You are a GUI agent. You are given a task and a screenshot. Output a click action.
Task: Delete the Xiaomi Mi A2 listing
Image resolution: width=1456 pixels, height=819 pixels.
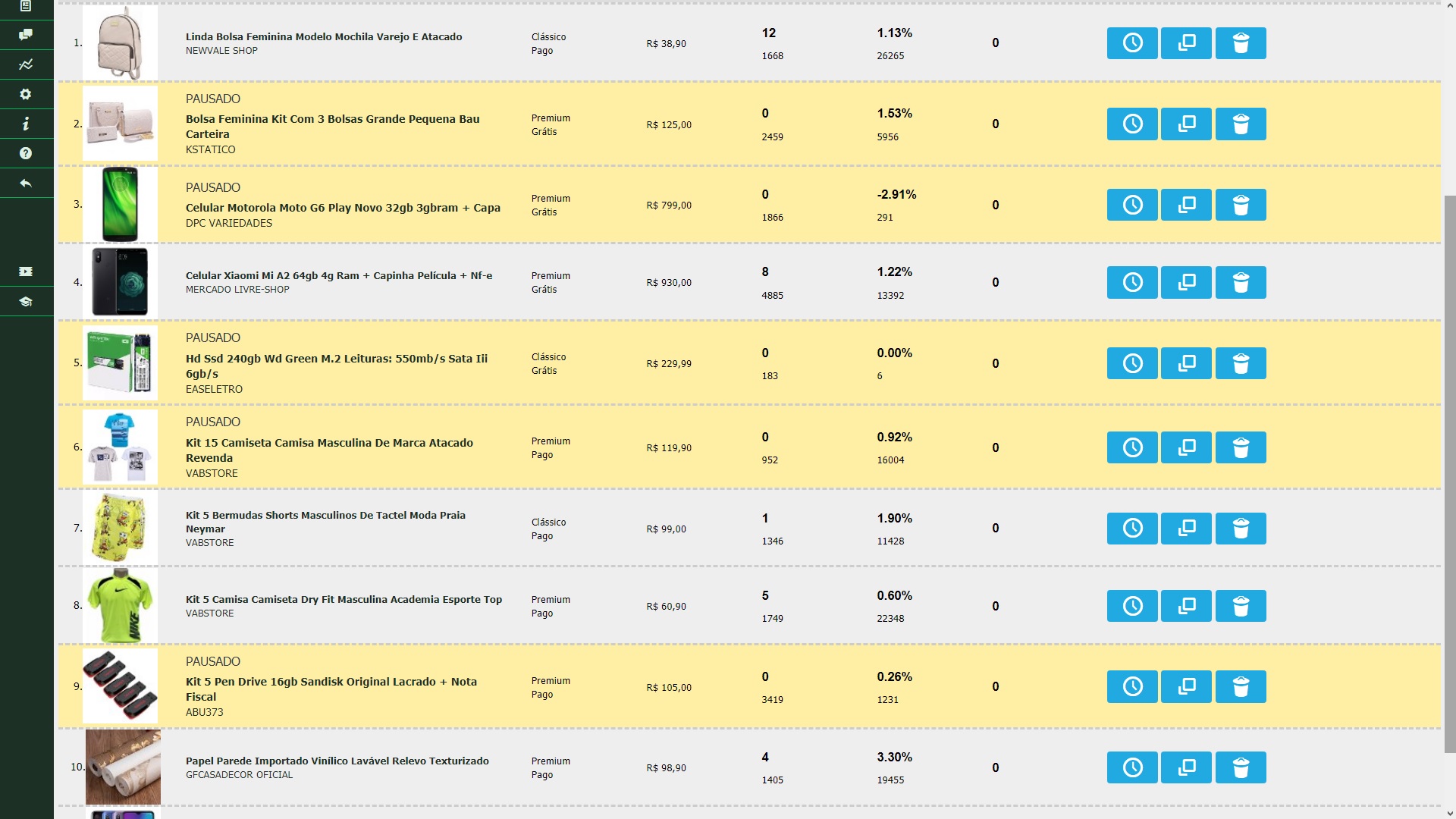point(1241,282)
